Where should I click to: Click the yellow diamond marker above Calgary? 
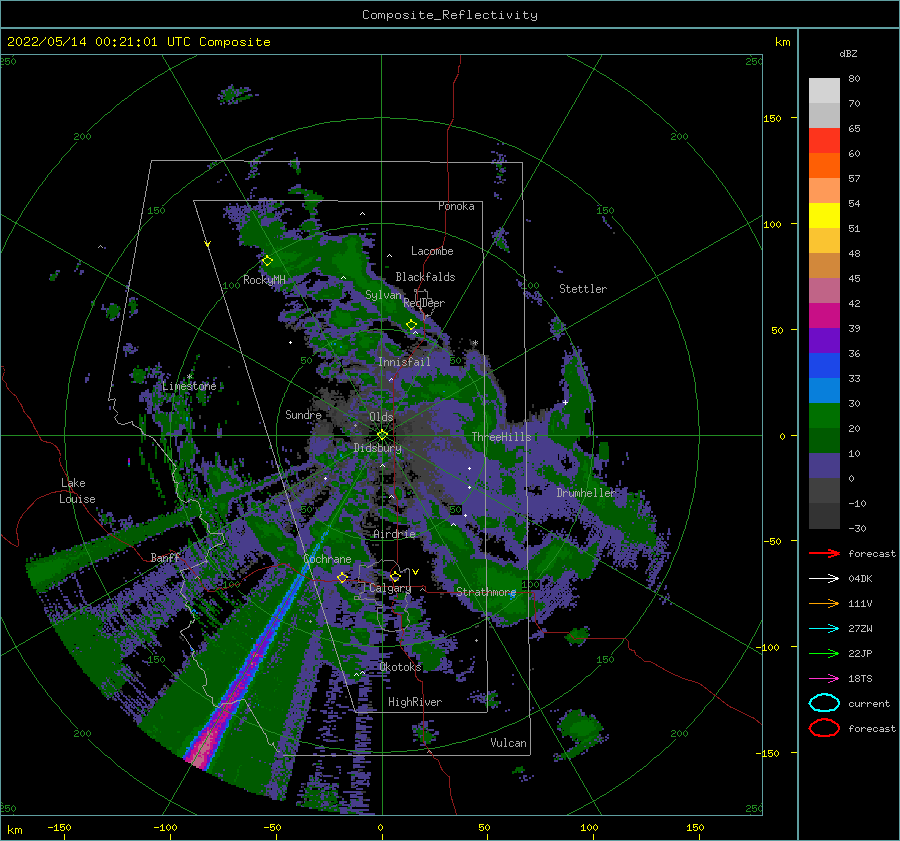(395, 576)
